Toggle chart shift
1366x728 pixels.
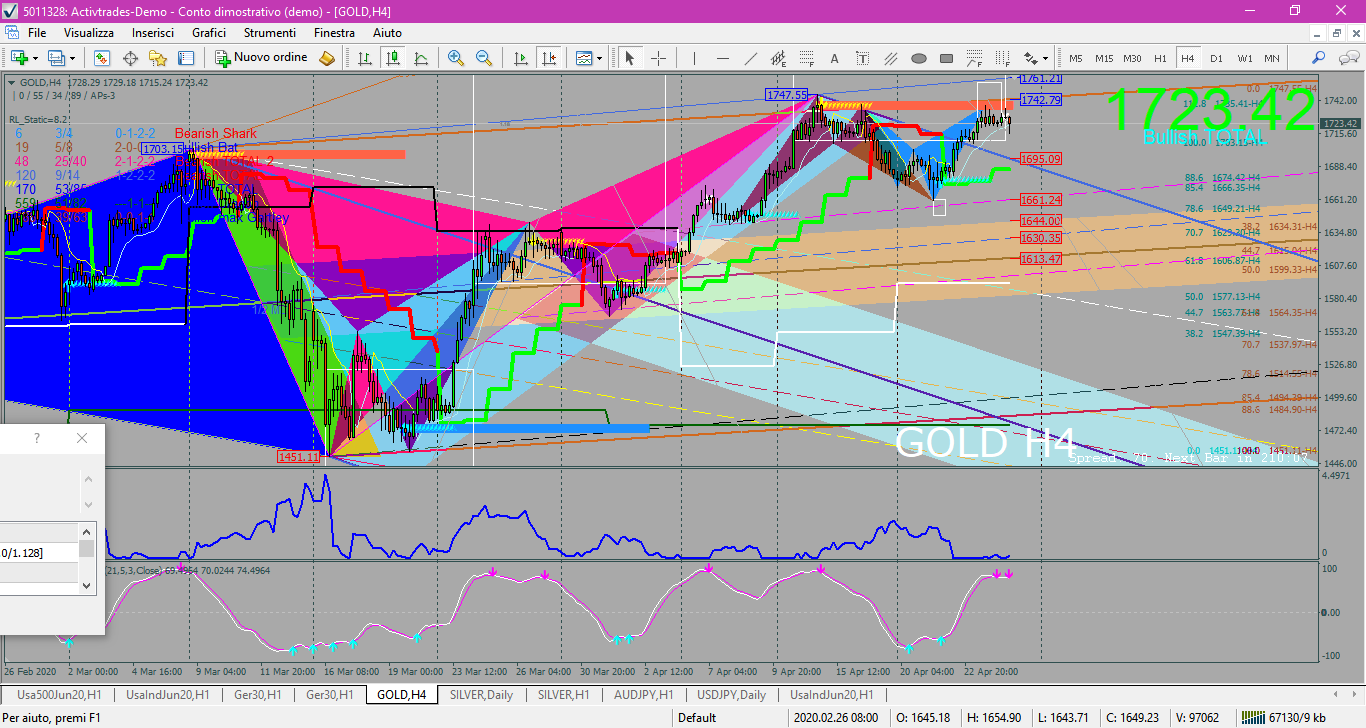548,58
